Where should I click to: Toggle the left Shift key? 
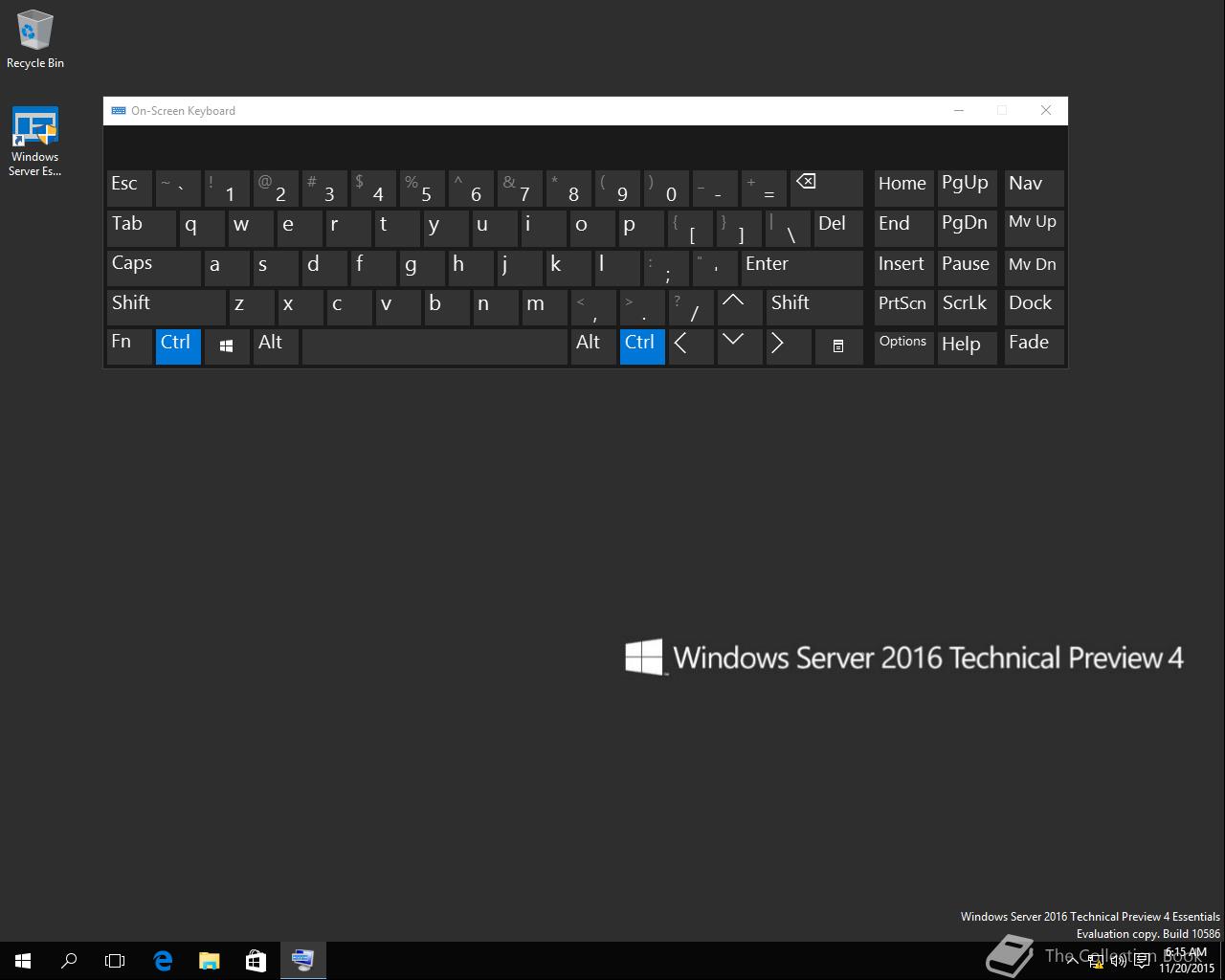pyautogui.click(x=166, y=307)
